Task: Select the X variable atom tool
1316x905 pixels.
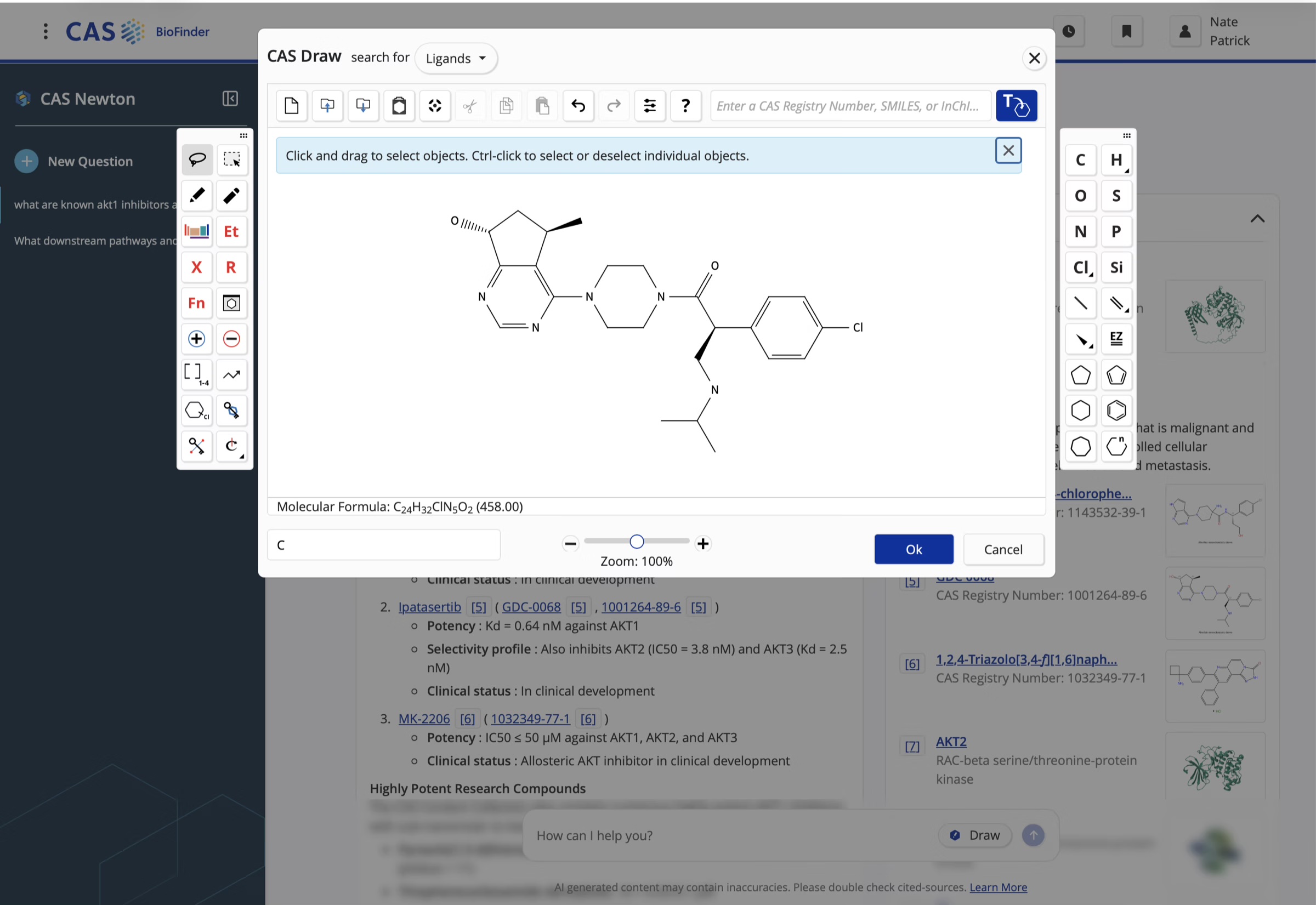Action: point(197,266)
